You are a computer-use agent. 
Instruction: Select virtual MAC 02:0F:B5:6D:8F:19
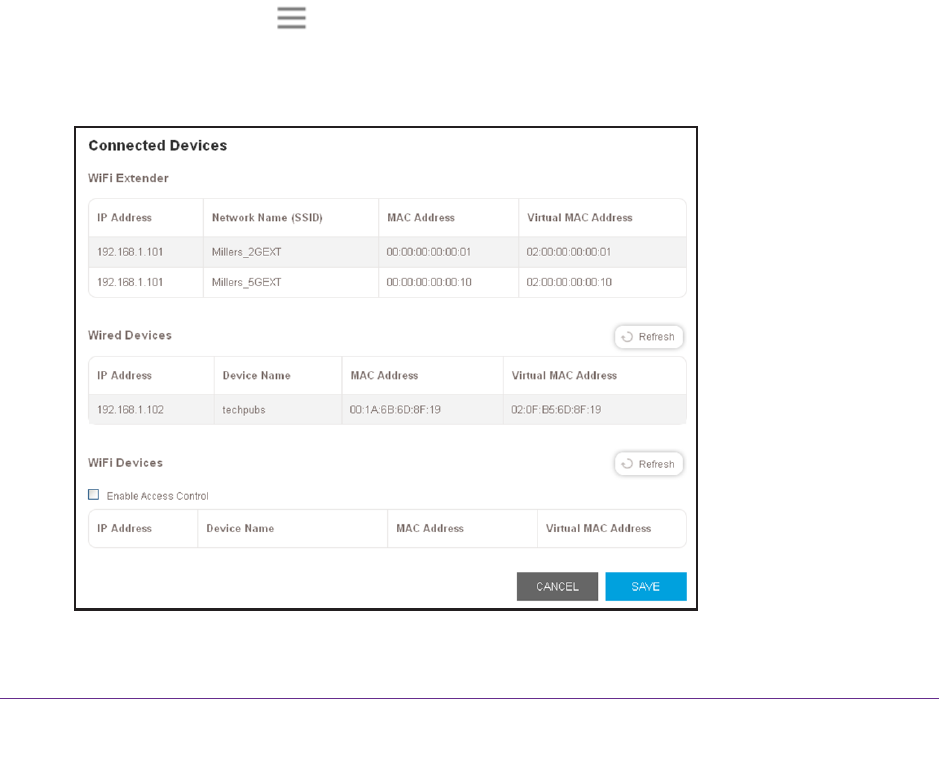(556, 410)
